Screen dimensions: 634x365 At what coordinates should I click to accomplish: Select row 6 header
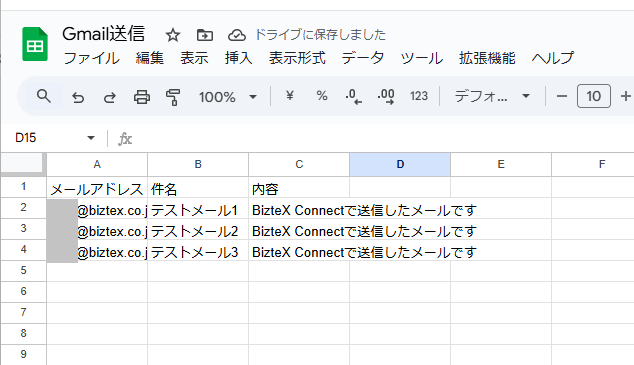pyautogui.click(x=23, y=292)
